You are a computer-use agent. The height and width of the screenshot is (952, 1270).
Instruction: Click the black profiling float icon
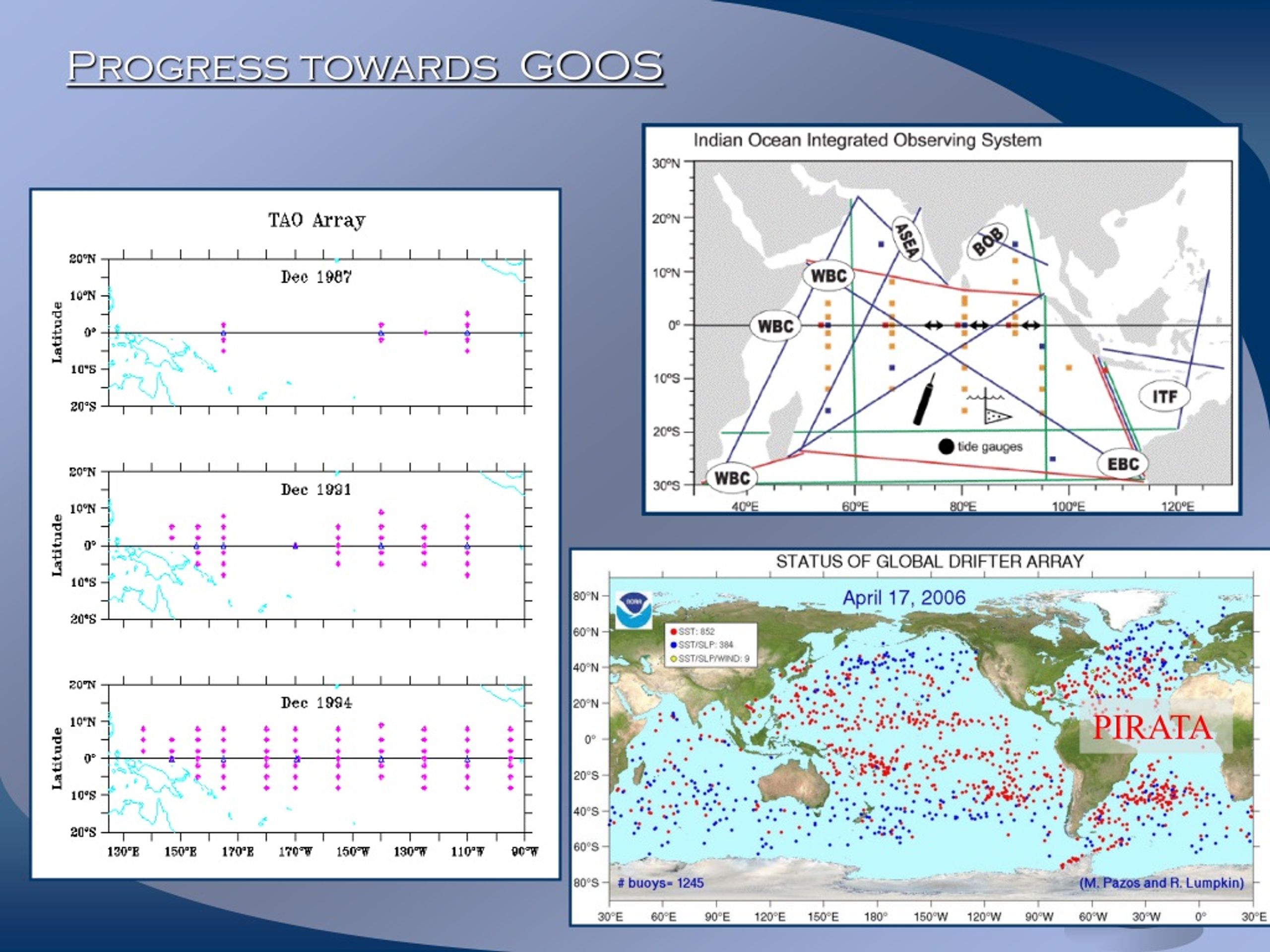pos(924,399)
